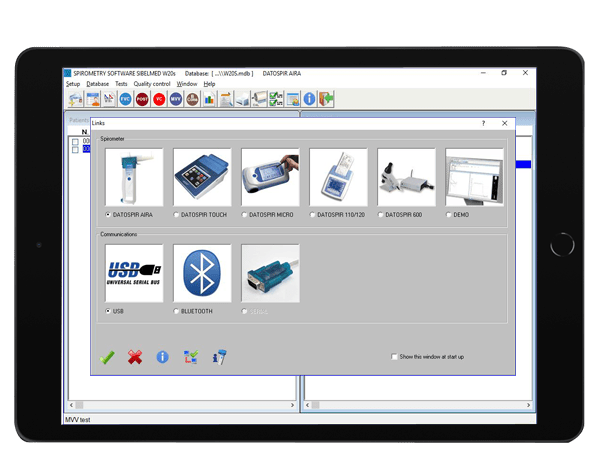
Task: Click the DATOSPIR MICRO device image
Action: point(271,177)
